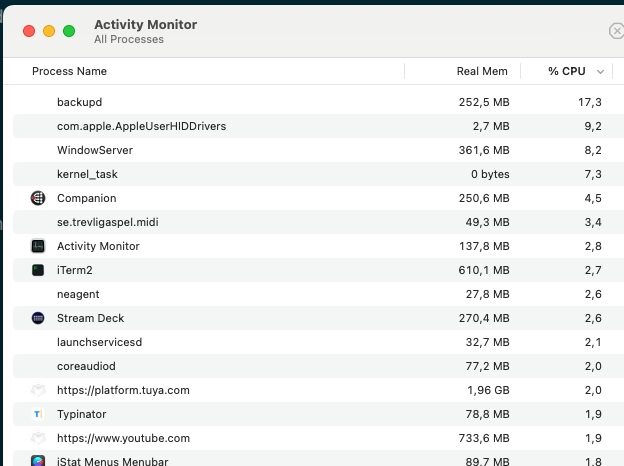Select the com.apple.AppleUserHIDDrivers row
This screenshot has width=624, height=466.
pos(318,126)
